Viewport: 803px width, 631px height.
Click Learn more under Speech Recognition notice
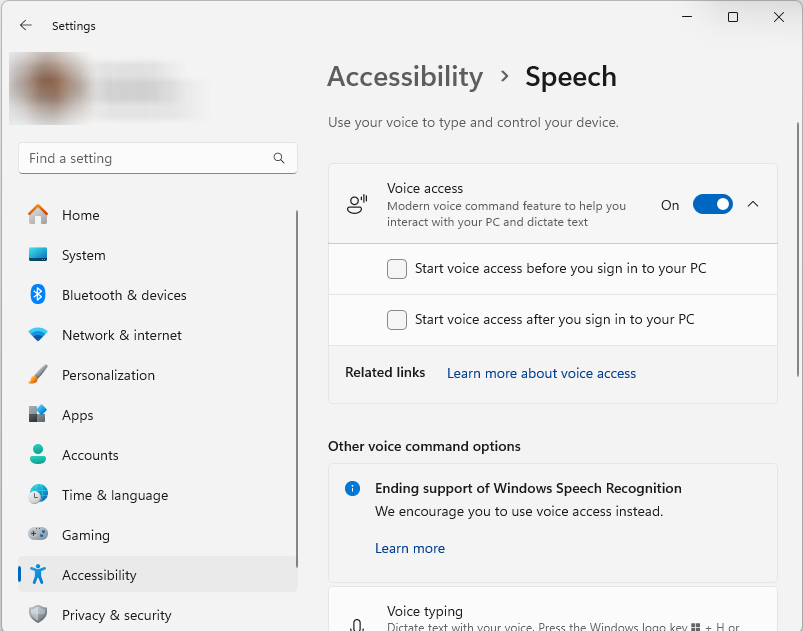410,549
